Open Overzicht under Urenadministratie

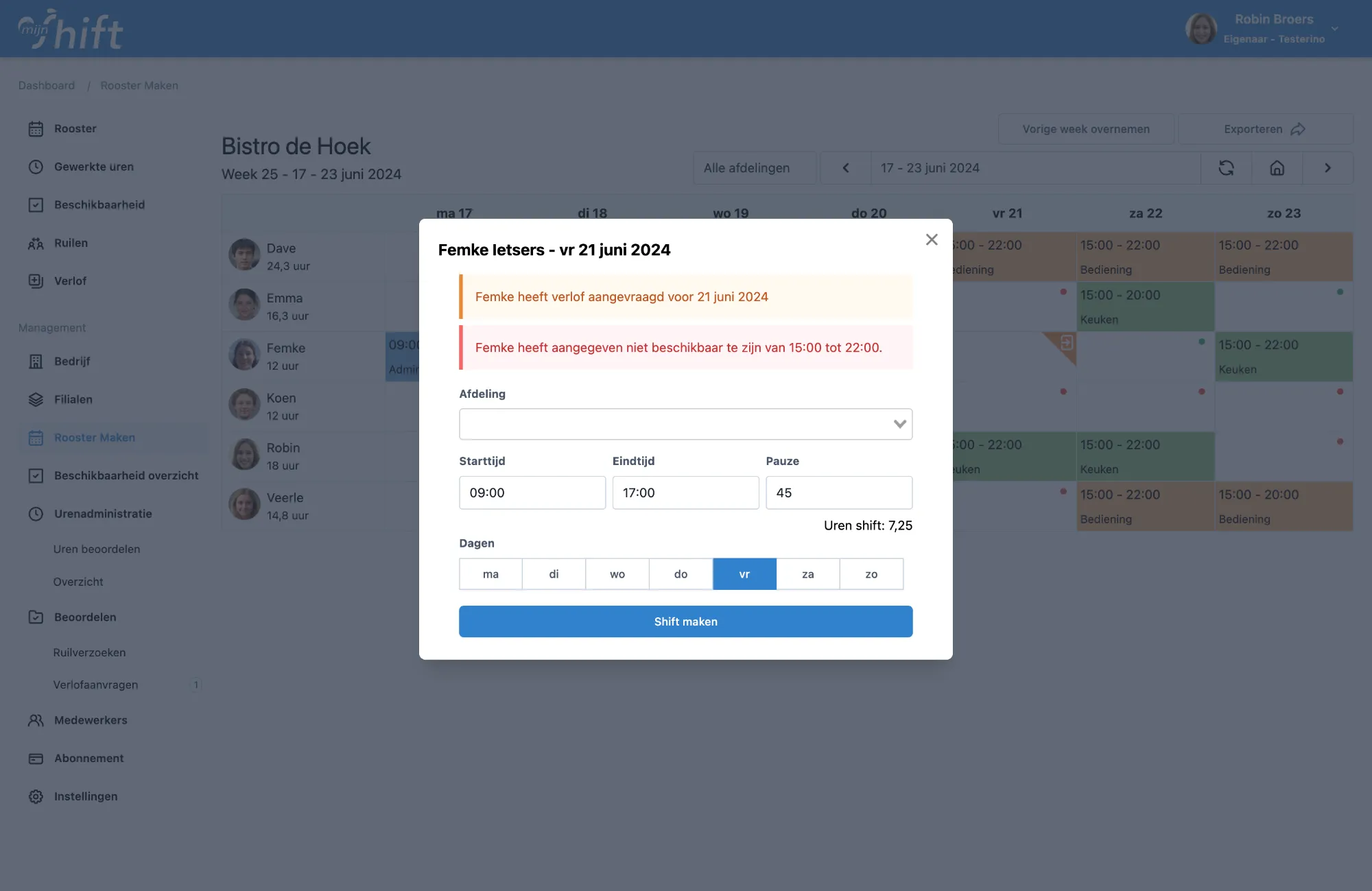click(78, 582)
